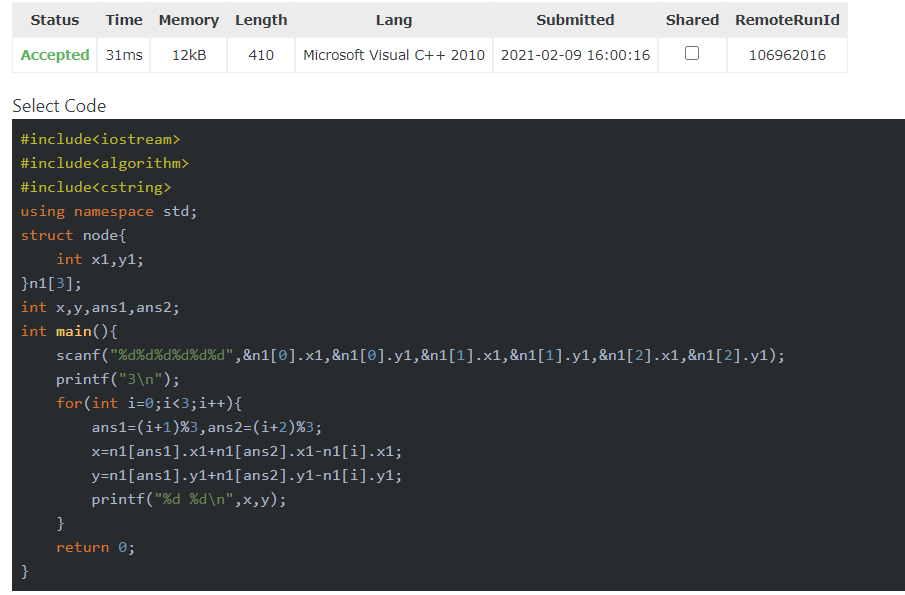Image resolution: width=905 pixels, height=595 pixels.
Task: Click the Memory column header
Action: pos(189,20)
